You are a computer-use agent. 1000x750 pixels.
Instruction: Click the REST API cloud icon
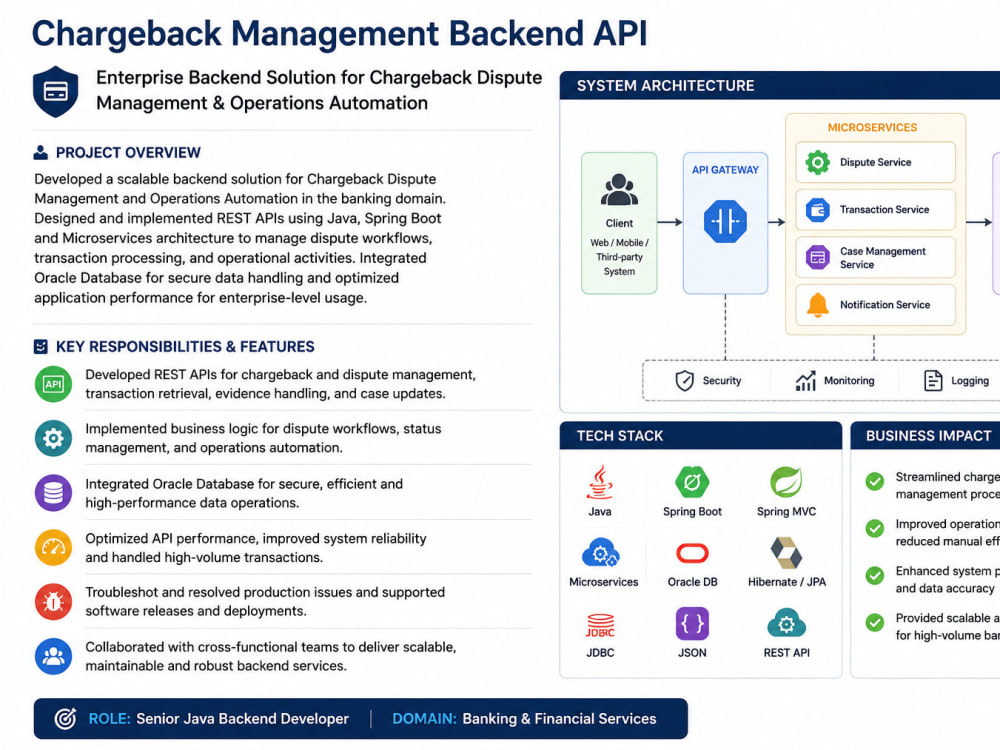786,623
